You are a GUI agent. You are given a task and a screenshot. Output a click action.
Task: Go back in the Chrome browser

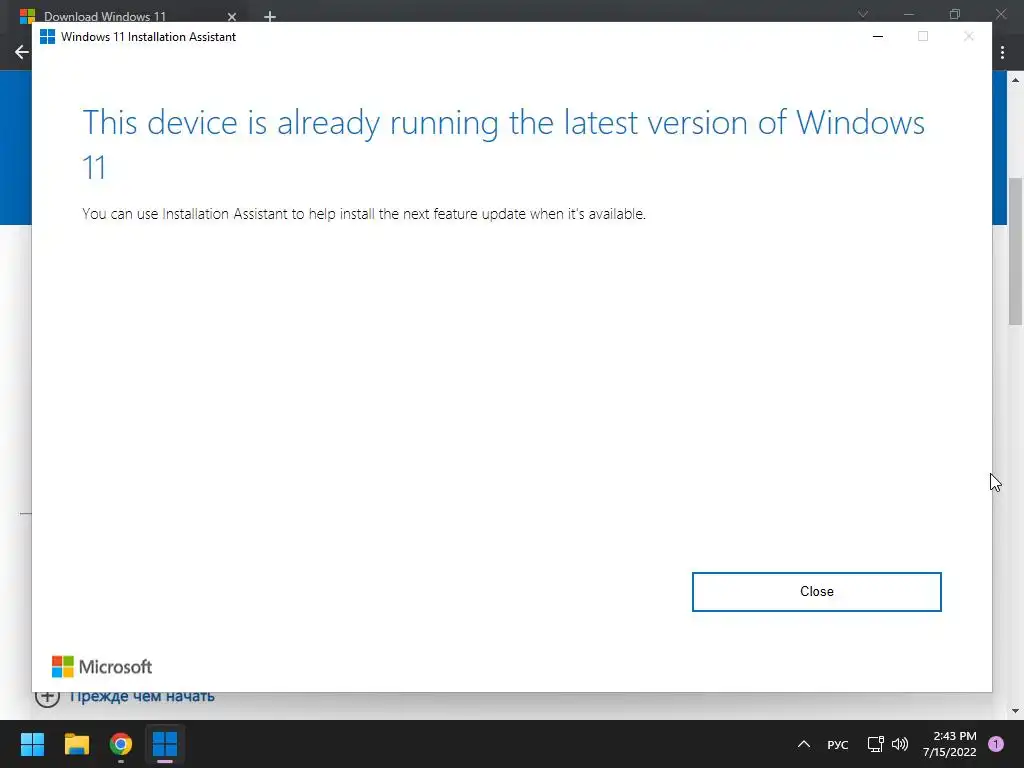pyautogui.click(x=22, y=52)
